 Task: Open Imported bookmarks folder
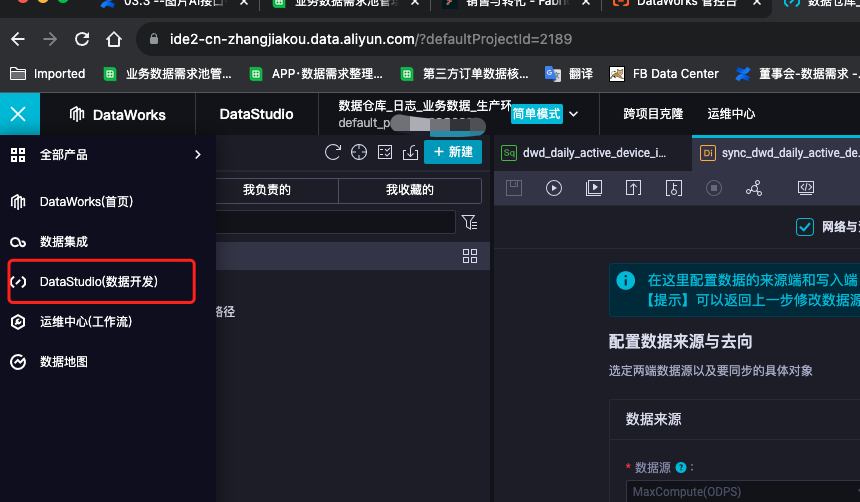tap(48, 74)
